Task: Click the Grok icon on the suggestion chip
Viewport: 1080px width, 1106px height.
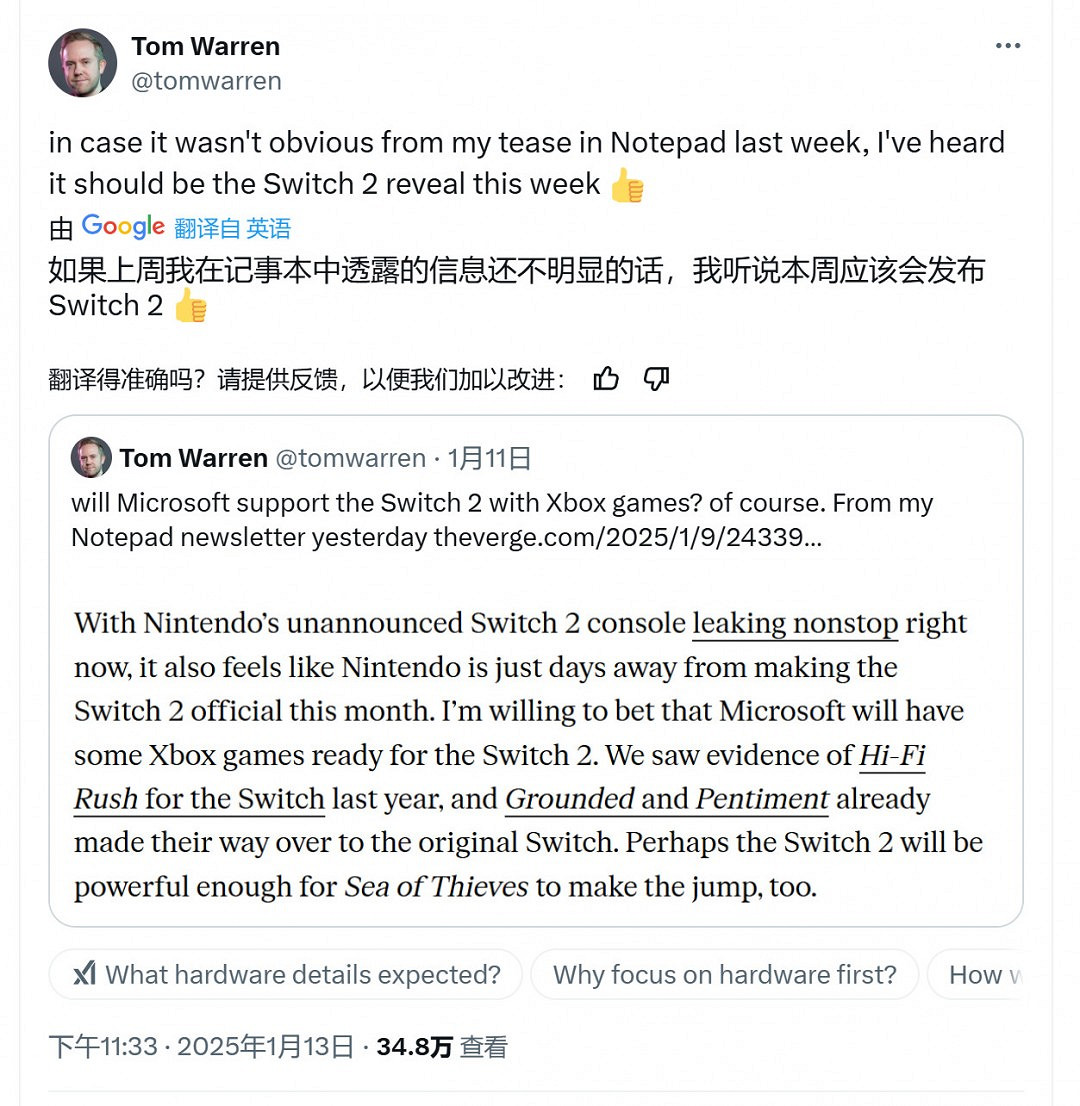Action: click(x=86, y=974)
